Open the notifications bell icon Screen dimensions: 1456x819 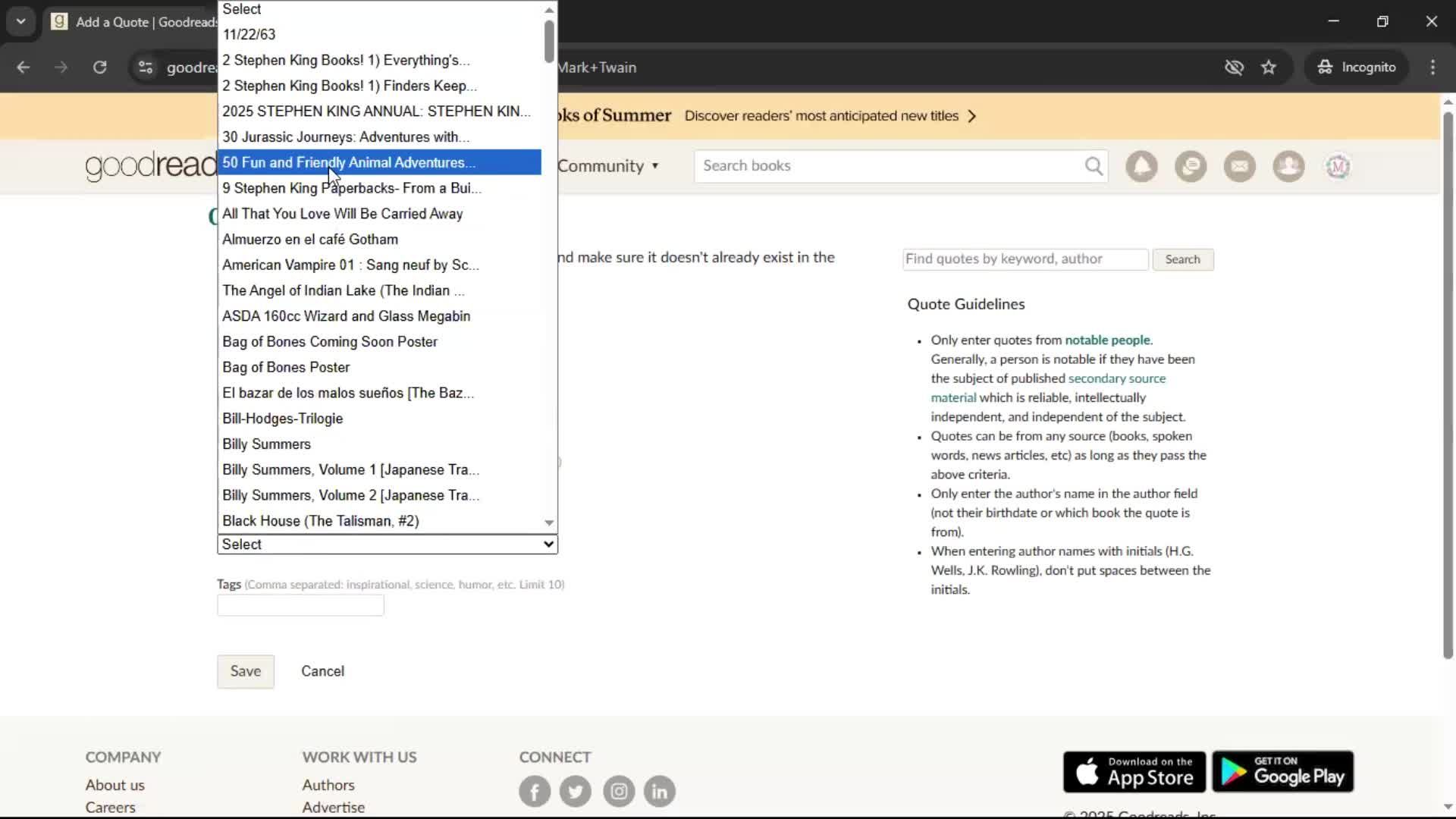click(x=1141, y=166)
